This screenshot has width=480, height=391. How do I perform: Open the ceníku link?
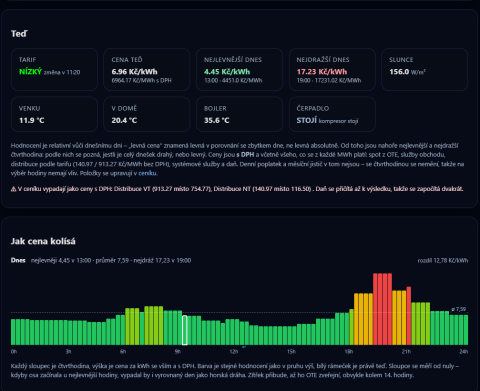coord(147,173)
